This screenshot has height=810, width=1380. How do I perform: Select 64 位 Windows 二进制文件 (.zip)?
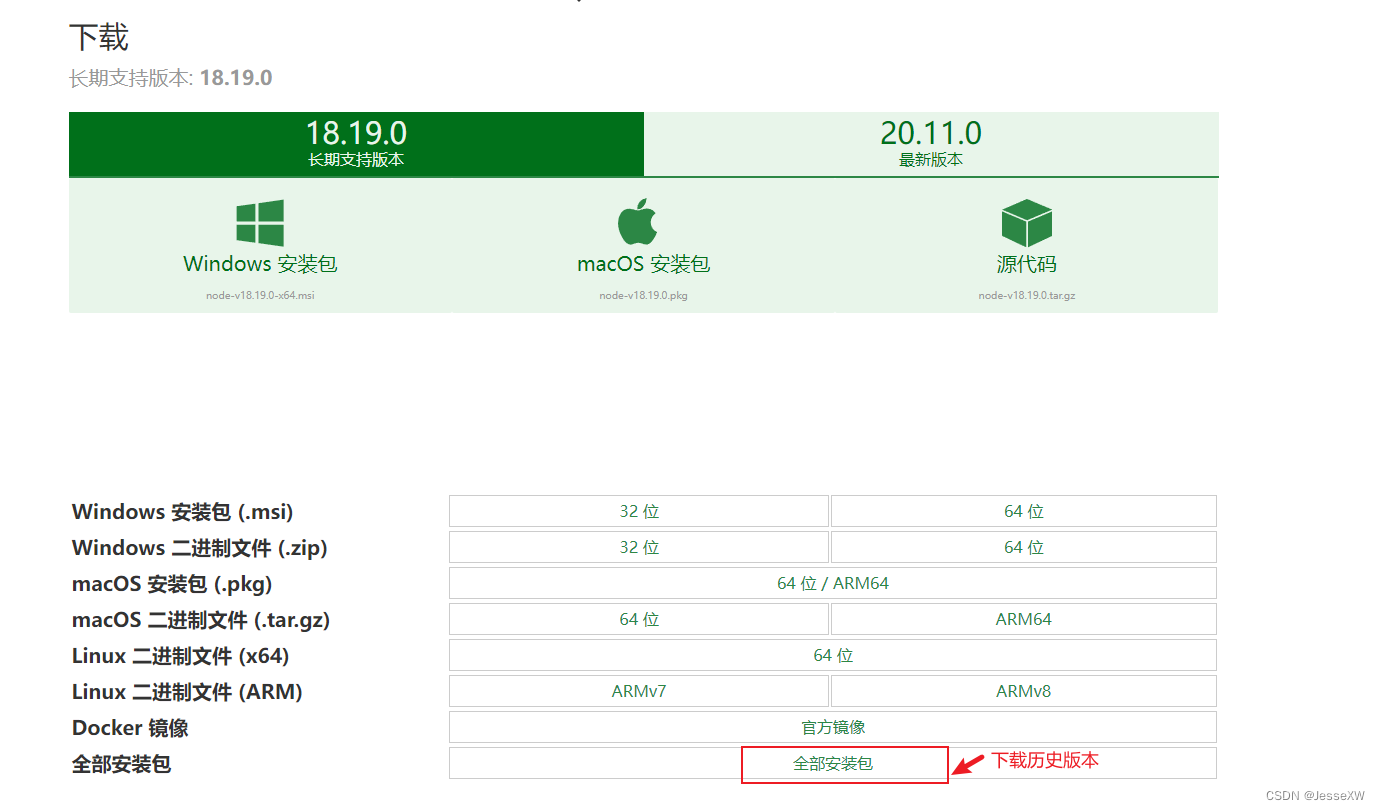(1023, 547)
